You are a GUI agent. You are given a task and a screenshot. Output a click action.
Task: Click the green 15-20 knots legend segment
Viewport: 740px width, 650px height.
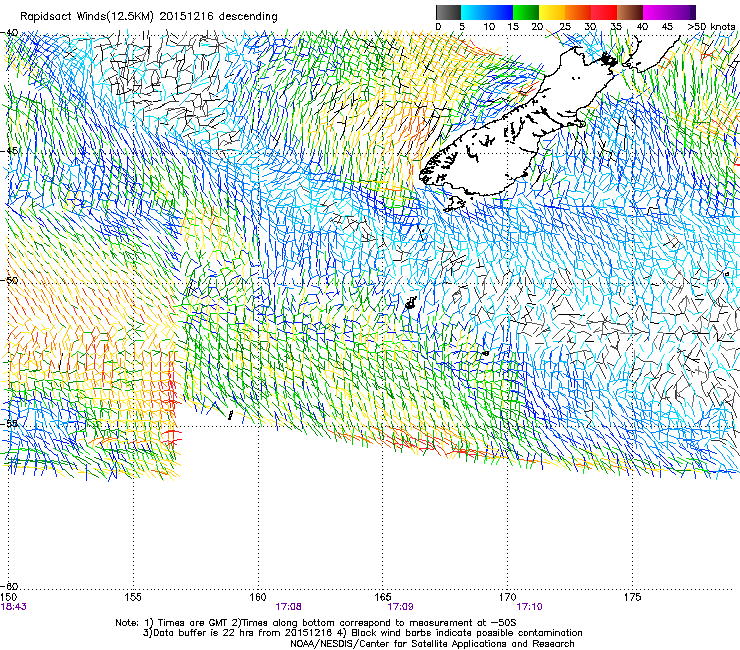[x=526, y=12]
